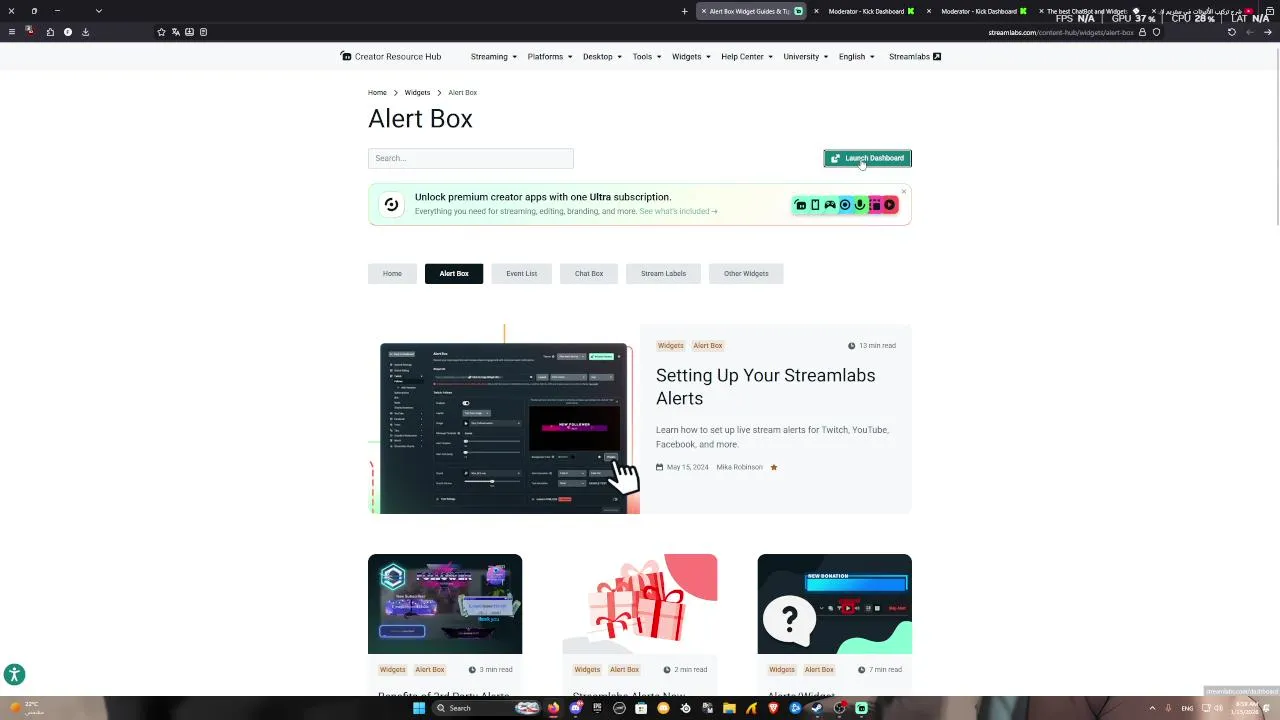Open the Desktop dropdown in navbar
The image size is (1280, 720).
click(x=602, y=56)
